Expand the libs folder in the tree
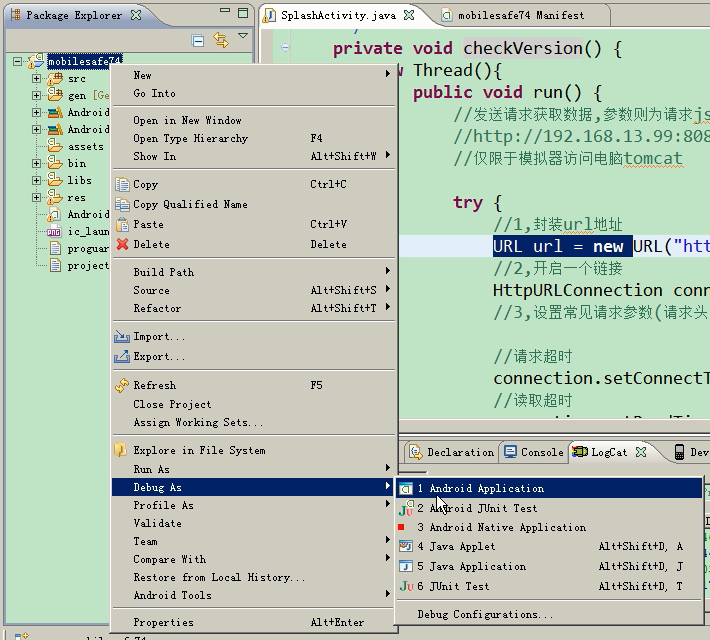This screenshot has width=710, height=640. click(37, 181)
